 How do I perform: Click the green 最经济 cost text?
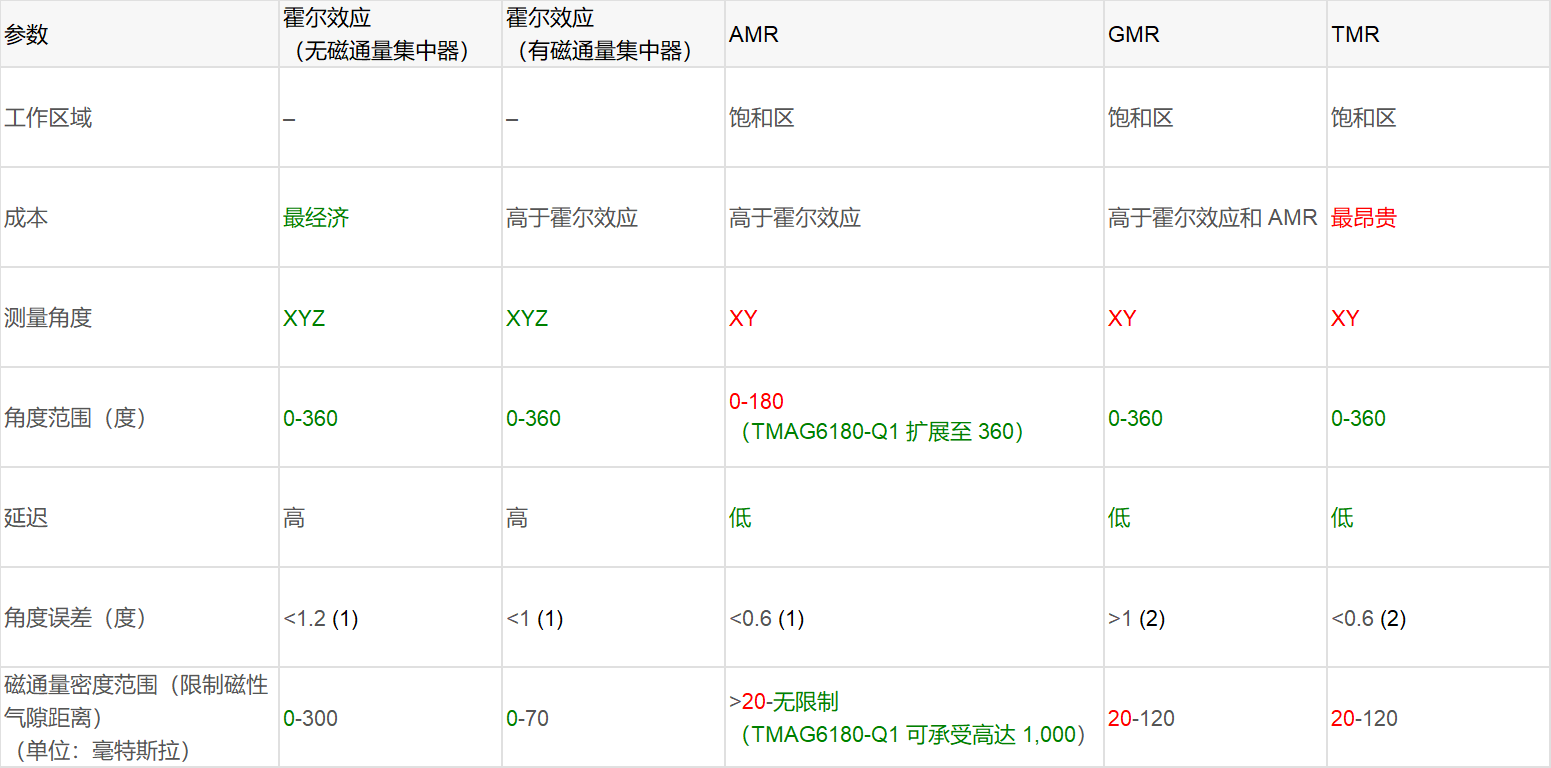[x=316, y=218]
